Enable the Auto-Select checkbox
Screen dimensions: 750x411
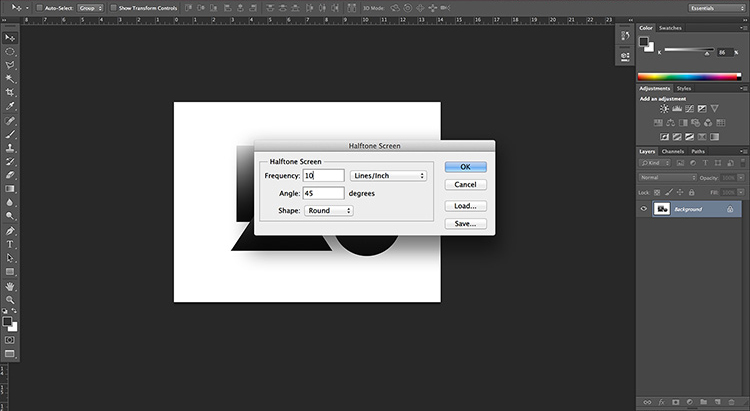[40, 8]
